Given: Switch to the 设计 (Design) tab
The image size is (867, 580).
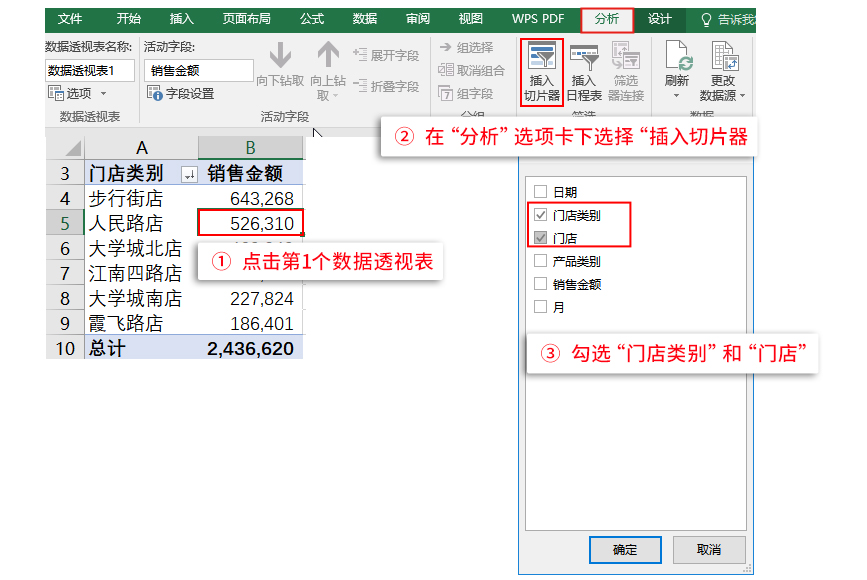Looking at the screenshot, I should pyautogui.click(x=660, y=19).
